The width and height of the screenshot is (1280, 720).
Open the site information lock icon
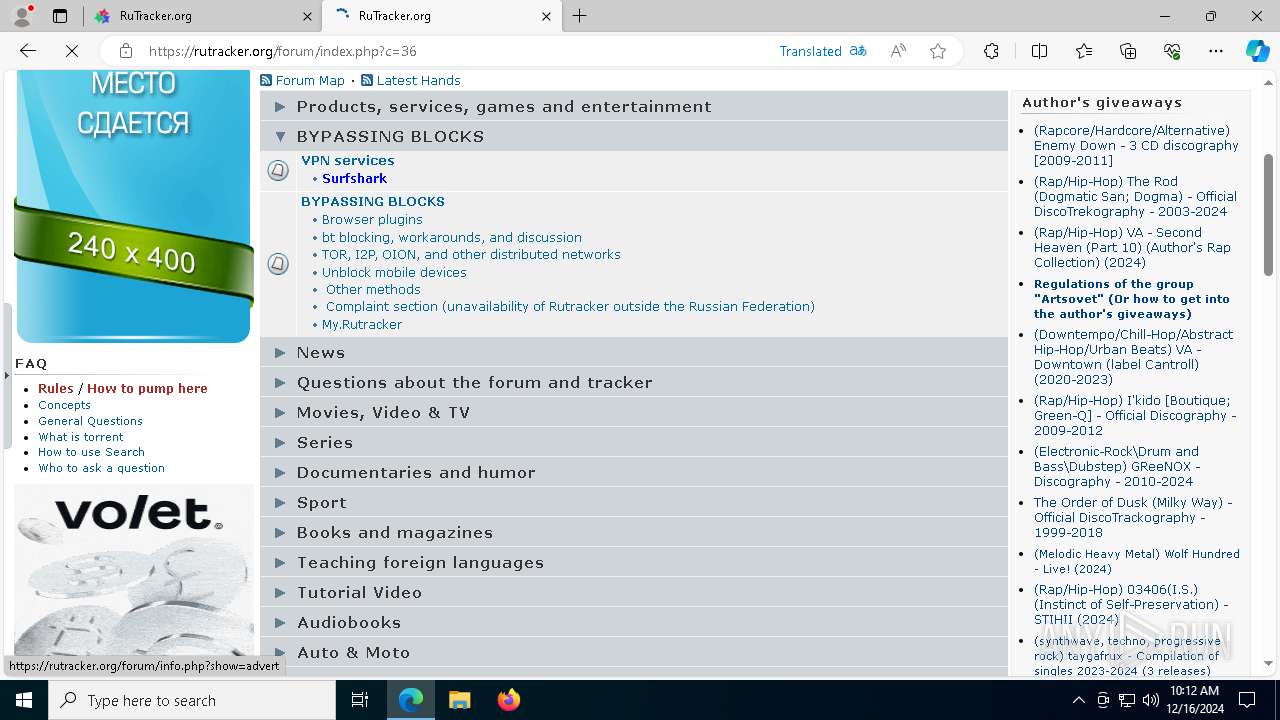coord(125,51)
